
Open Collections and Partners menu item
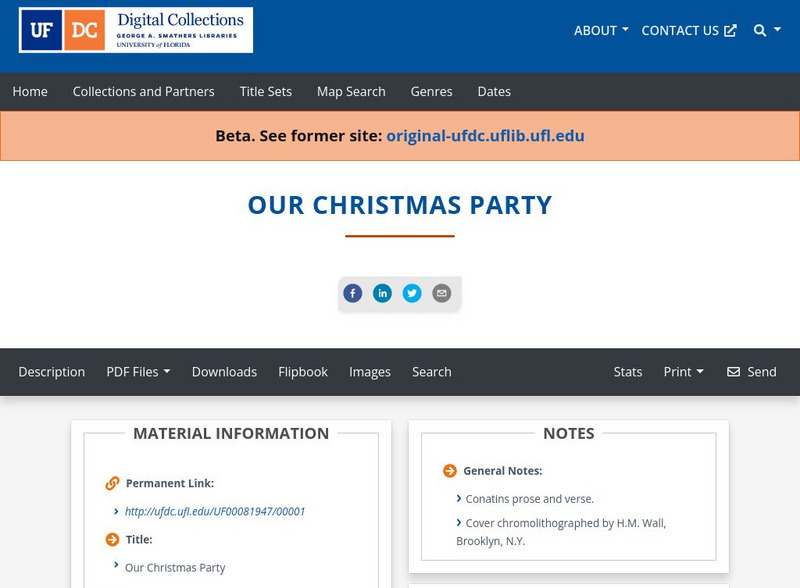click(x=143, y=92)
